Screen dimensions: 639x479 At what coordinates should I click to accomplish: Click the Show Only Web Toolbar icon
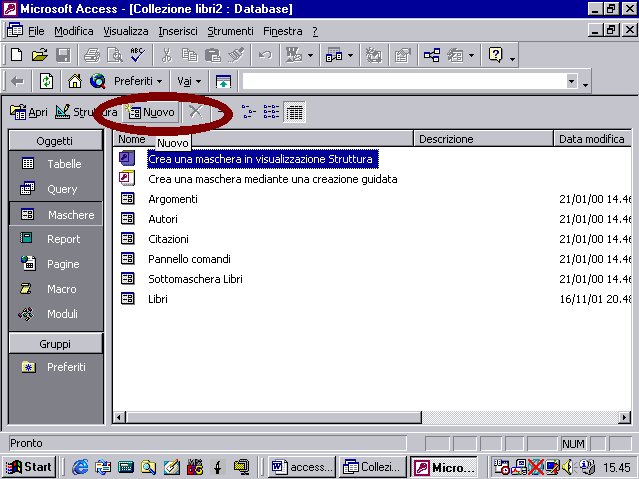(x=223, y=82)
